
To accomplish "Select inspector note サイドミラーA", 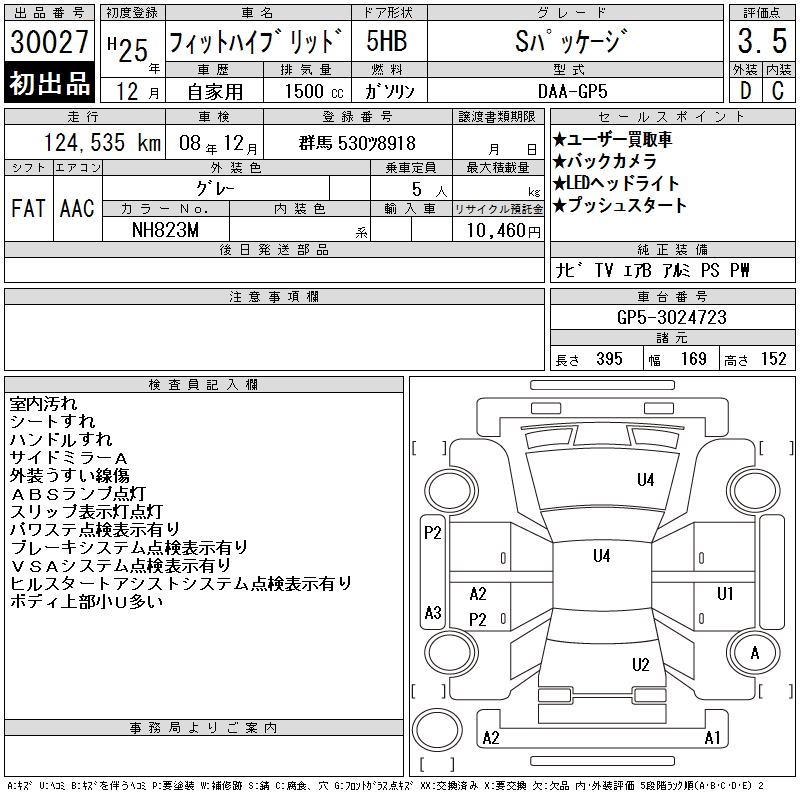I will click(x=68, y=458).
